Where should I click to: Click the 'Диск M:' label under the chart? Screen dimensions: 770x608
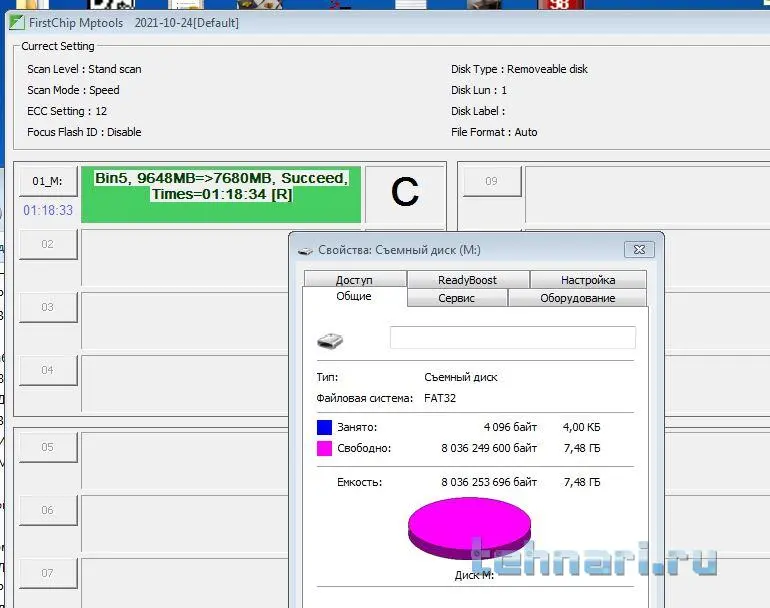[474, 575]
